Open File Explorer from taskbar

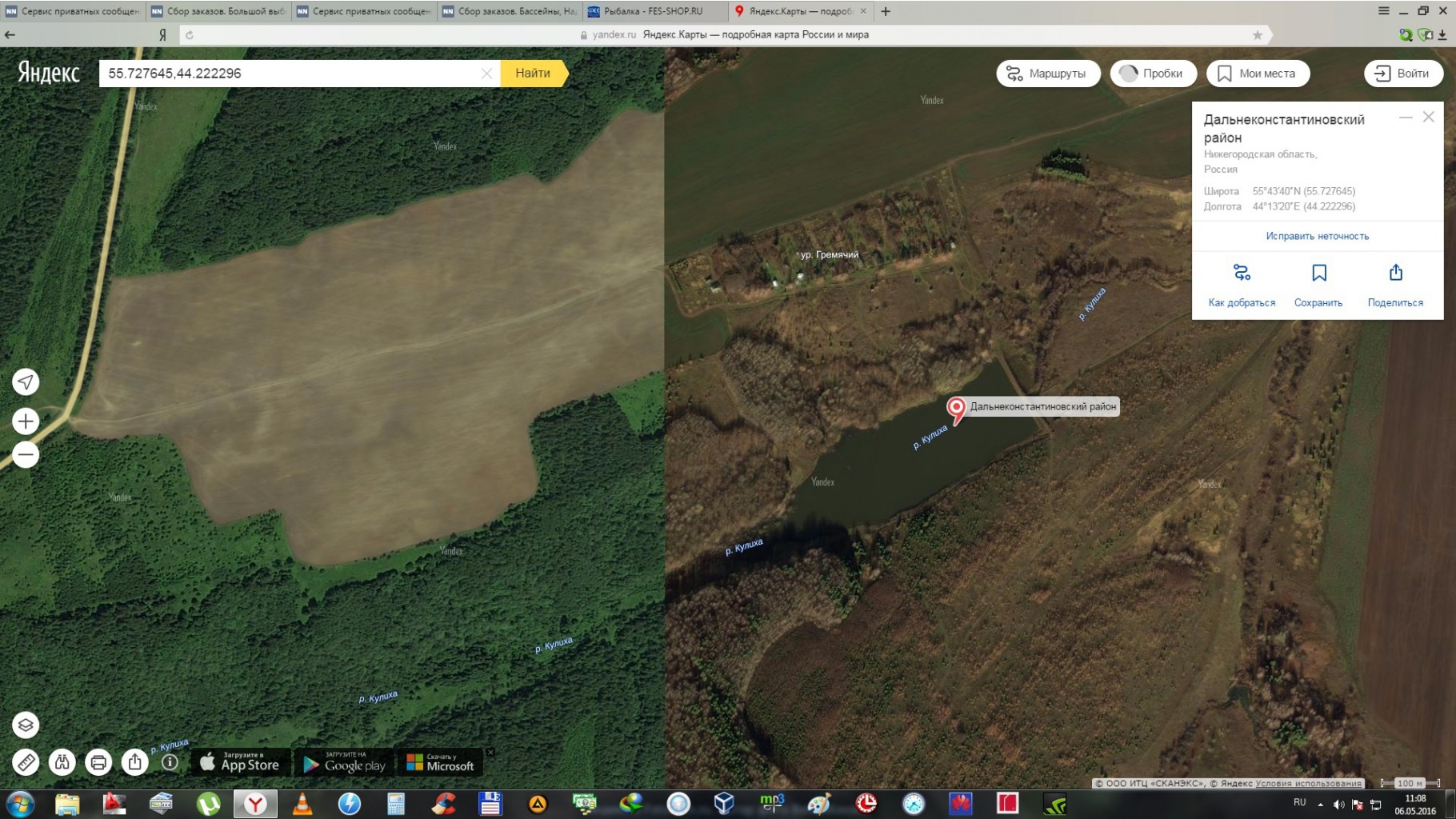pyautogui.click(x=67, y=804)
